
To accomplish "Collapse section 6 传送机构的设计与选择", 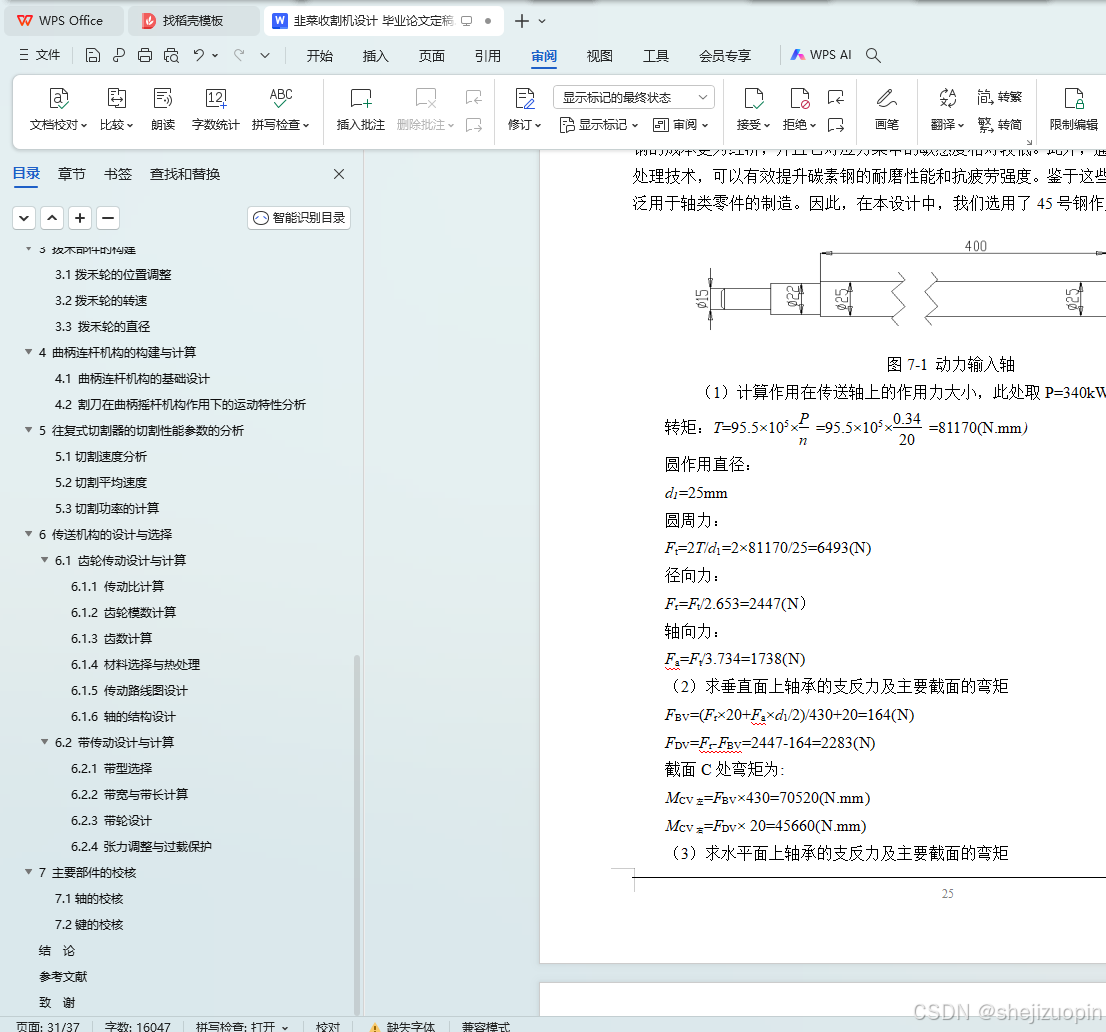I will [x=29, y=534].
